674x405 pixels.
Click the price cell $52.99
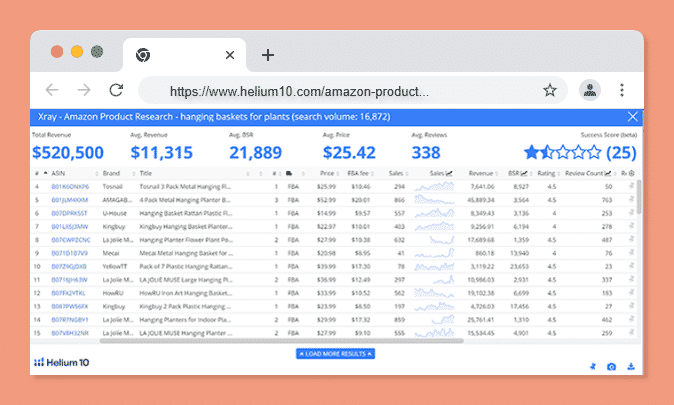tap(326, 200)
